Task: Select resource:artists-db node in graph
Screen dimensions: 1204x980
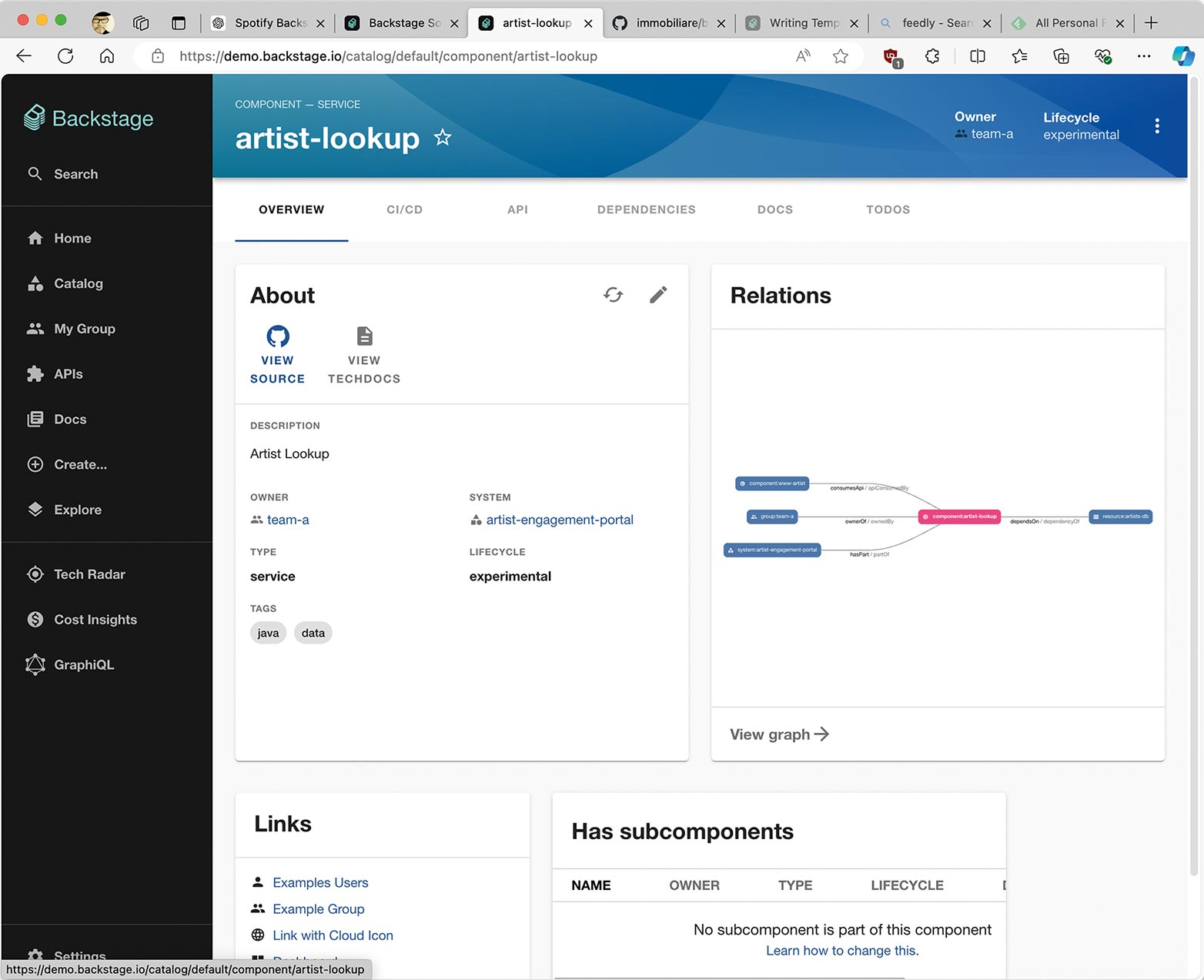Action: [1120, 517]
